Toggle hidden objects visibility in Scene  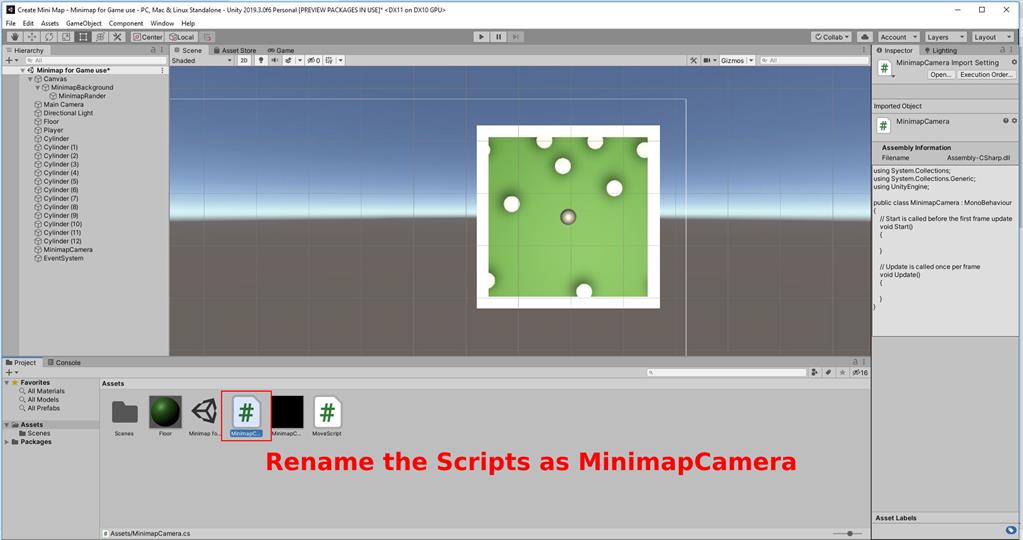[314, 60]
